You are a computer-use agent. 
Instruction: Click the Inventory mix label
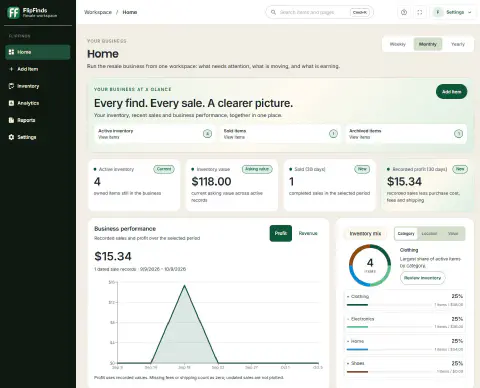[365, 234]
